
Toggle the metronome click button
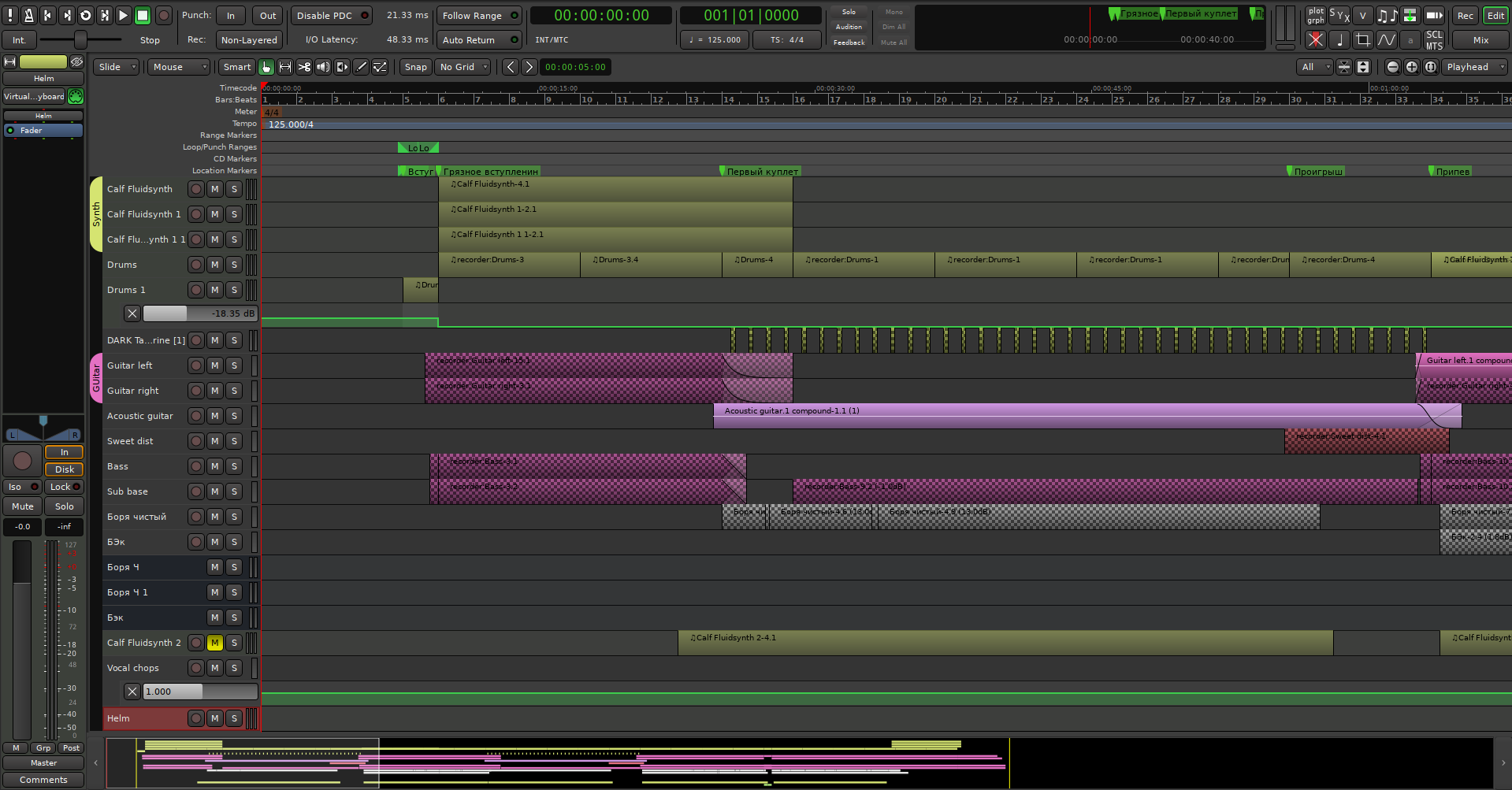pyautogui.click(x=29, y=15)
